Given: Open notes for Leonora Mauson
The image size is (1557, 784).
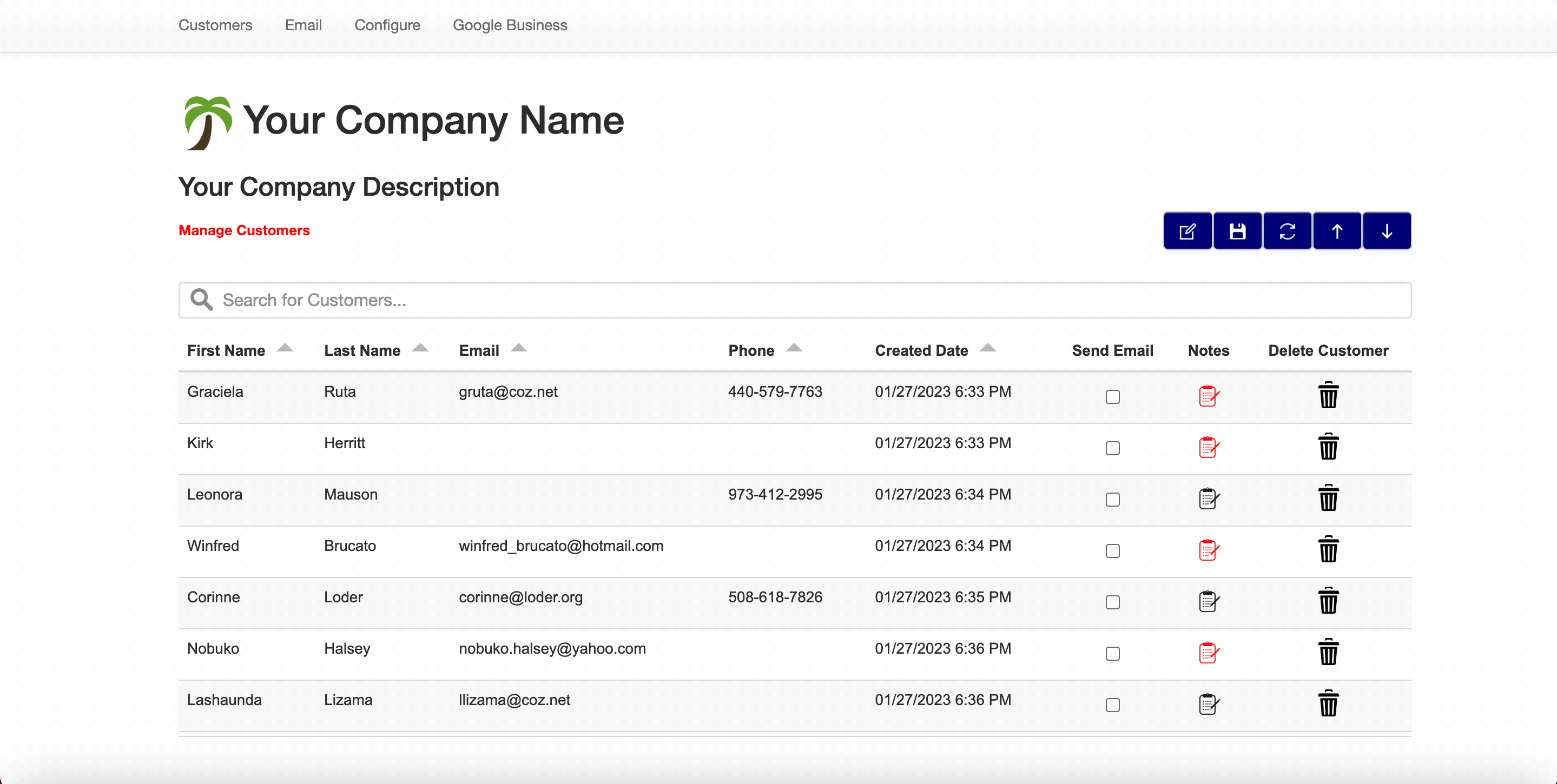Looking at the screenshot, I should click(x=1208, y=499).
